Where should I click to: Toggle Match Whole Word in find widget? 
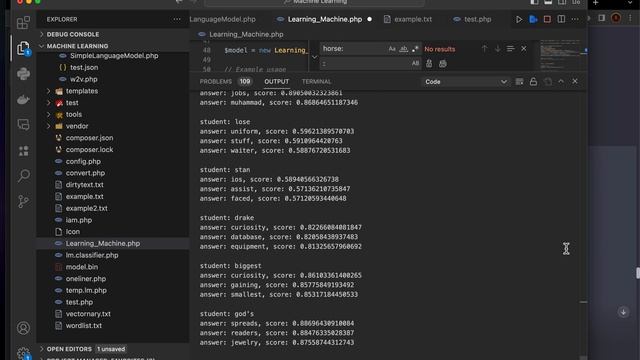pos(404,49)
